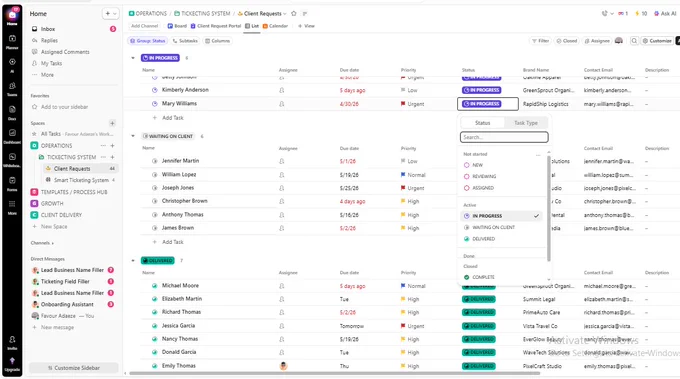
Task: Click Kimberly Anderson status circle icon
Action: click(x=154, y=90)
